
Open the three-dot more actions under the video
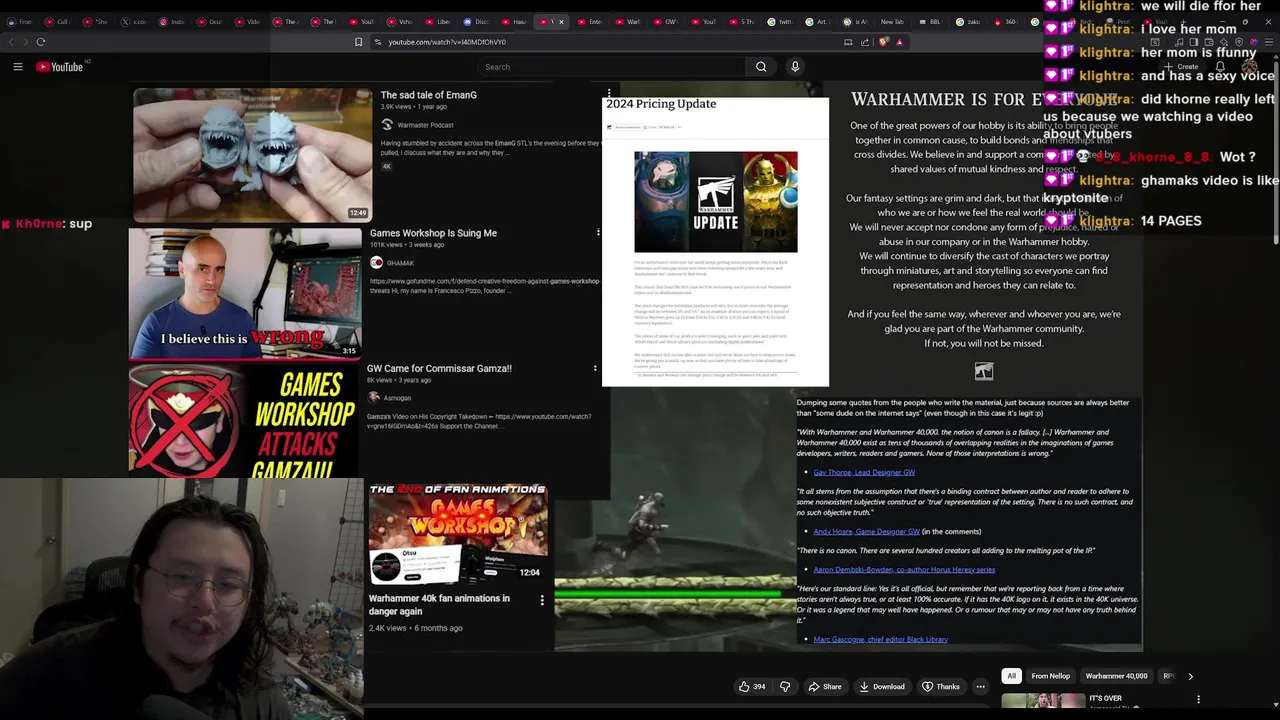coord(981,687)
